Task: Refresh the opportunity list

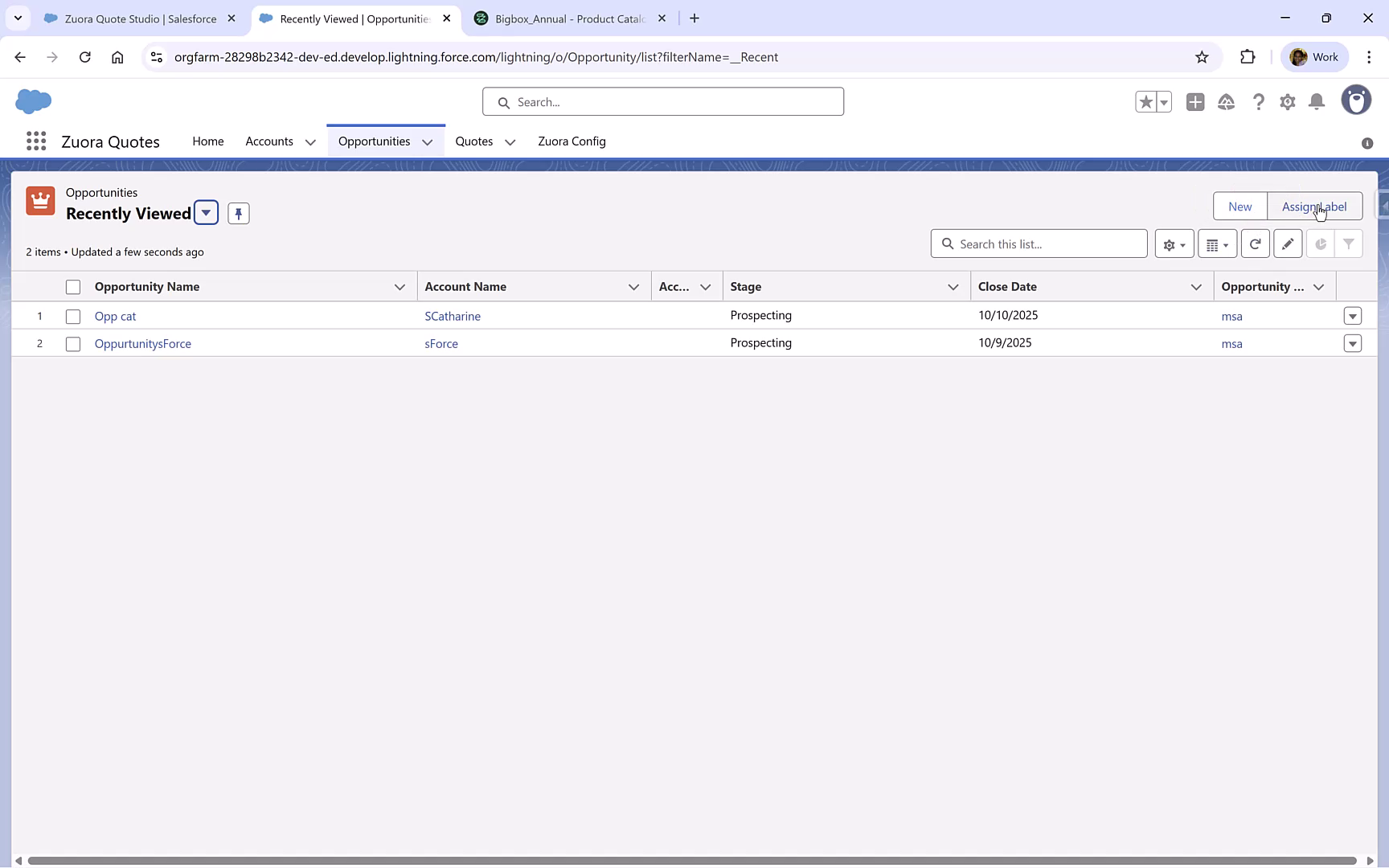Action: 1255,243
